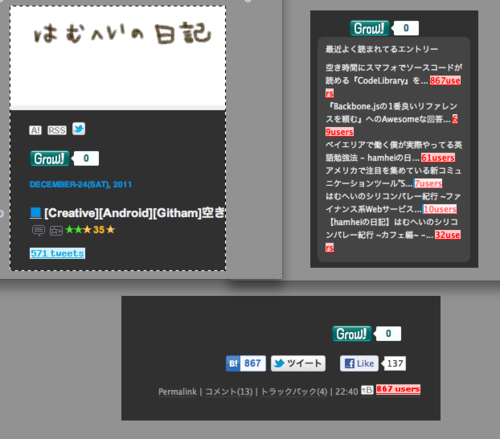
Task: Click the Facebook Like button
Action: [x=359, y=363]
